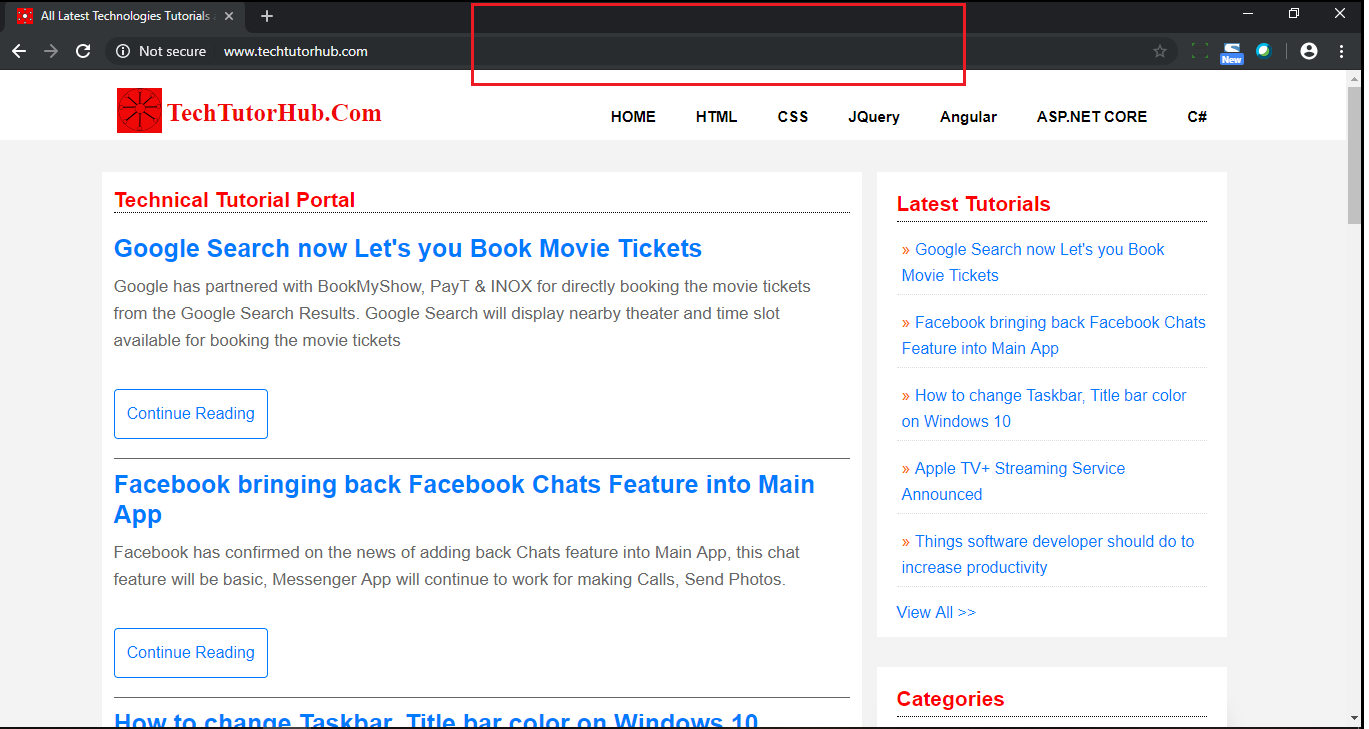Click Continue Reading under the Facebook Chats article
1369x729 pixels.
(x=191, y=653)
